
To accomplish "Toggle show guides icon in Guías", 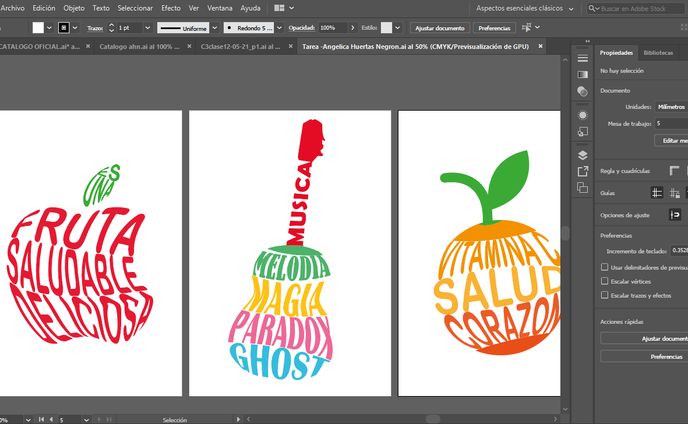I will pyautogui.click(x=657, y=192).
